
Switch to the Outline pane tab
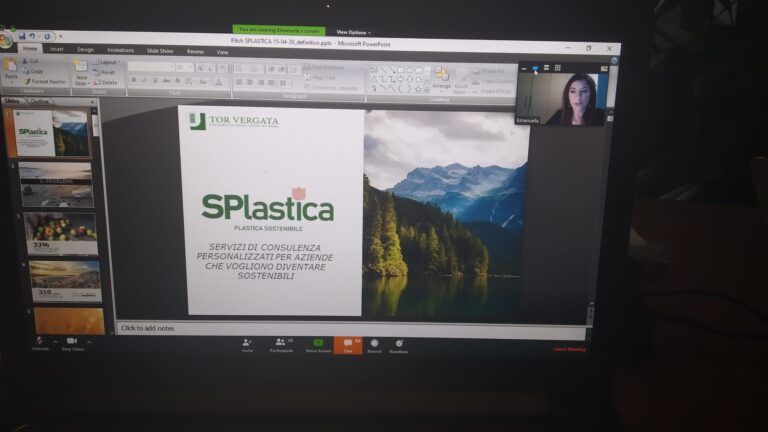click(40, 101)
